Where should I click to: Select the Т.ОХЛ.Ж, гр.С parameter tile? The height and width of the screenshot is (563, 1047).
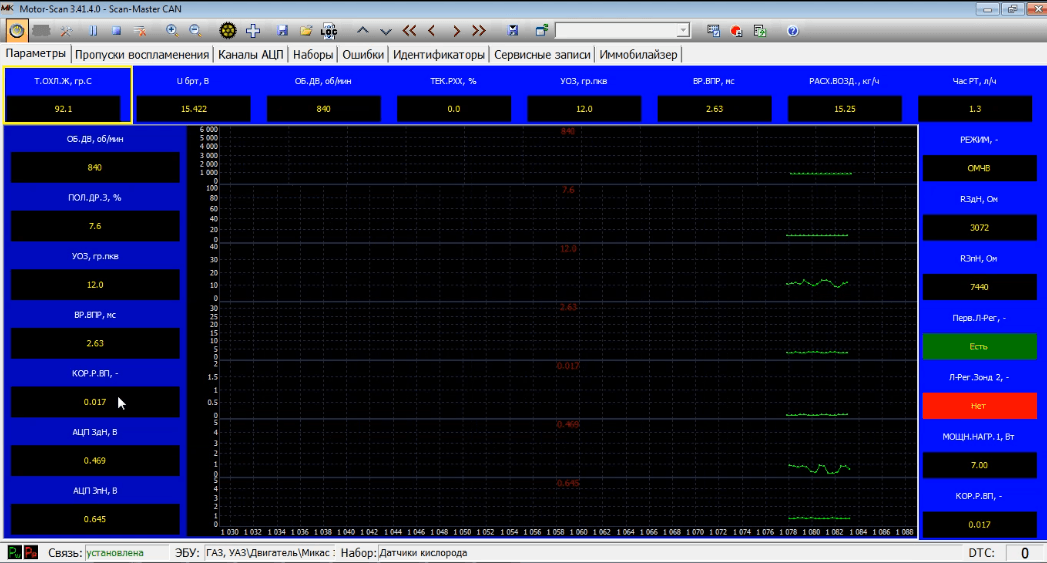(68, 95)
